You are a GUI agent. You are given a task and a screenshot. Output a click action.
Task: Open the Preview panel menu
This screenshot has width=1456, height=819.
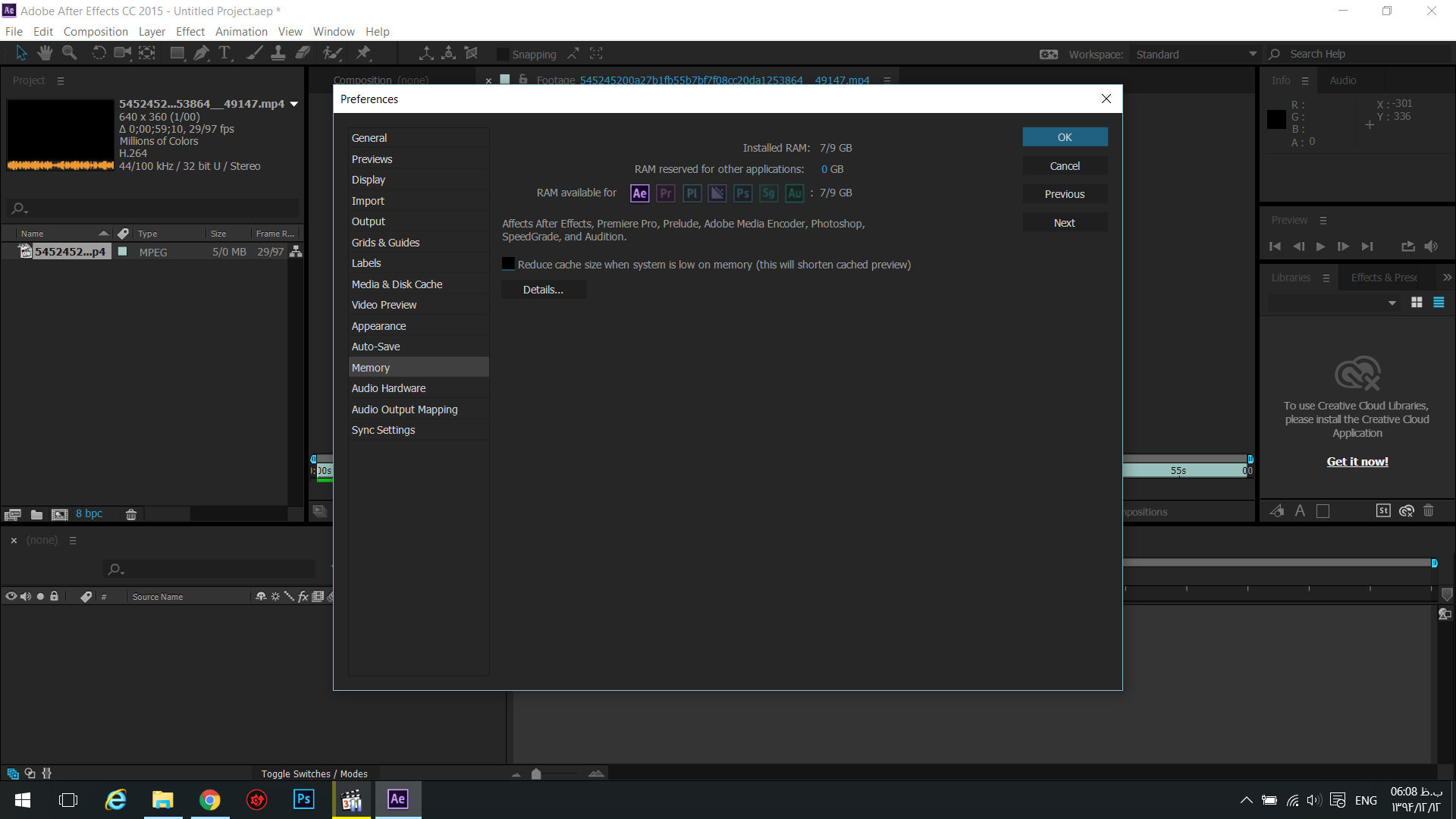(x=1323, y=221)
